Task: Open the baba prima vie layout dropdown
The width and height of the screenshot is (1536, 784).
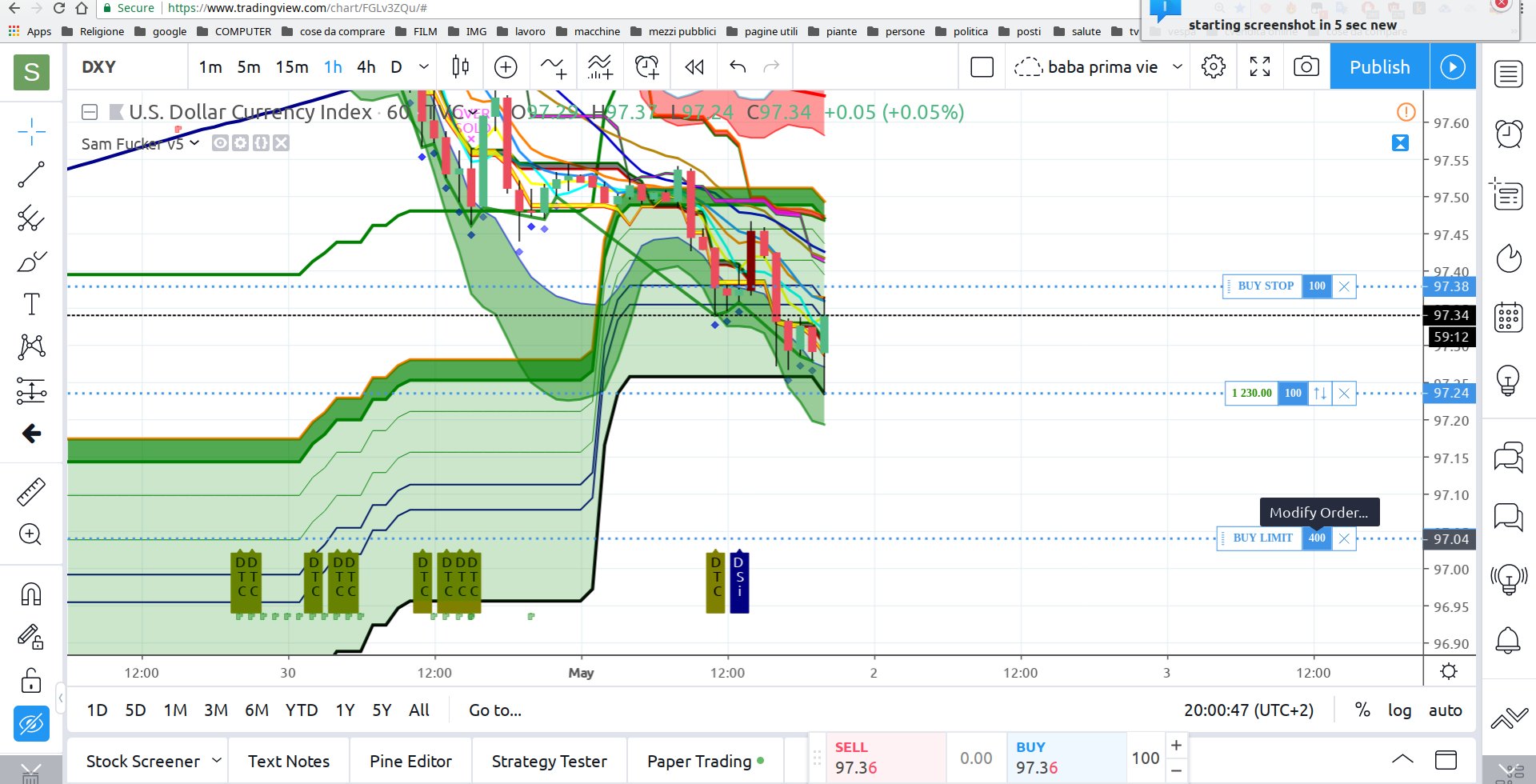Action: (1178, 67)
